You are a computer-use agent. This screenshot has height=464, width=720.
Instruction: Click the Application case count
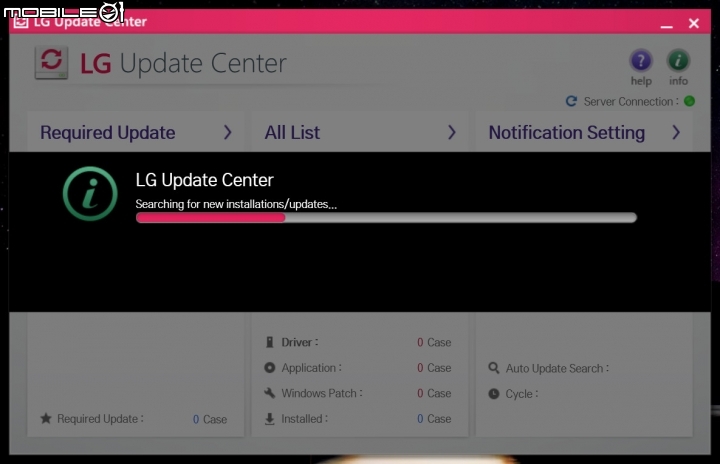(434, 368)
